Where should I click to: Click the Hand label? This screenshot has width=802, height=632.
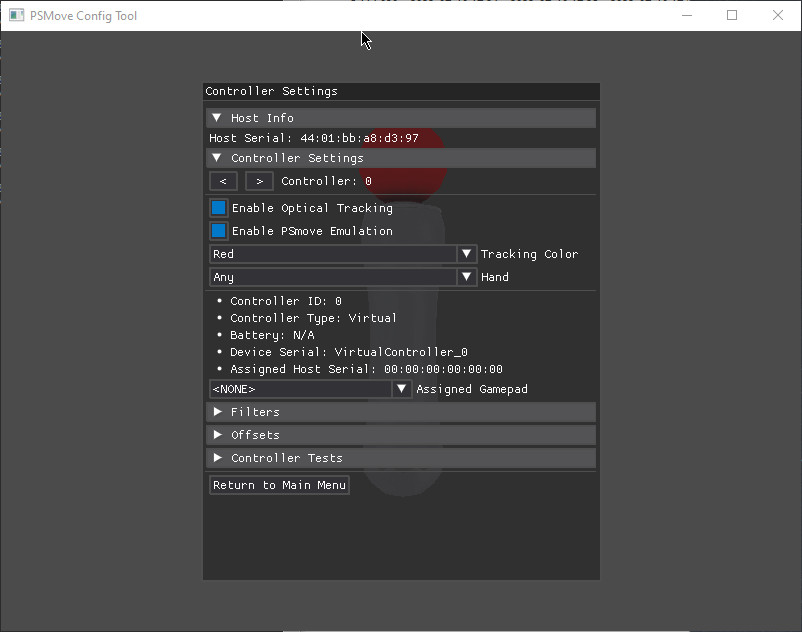[495, 277]
